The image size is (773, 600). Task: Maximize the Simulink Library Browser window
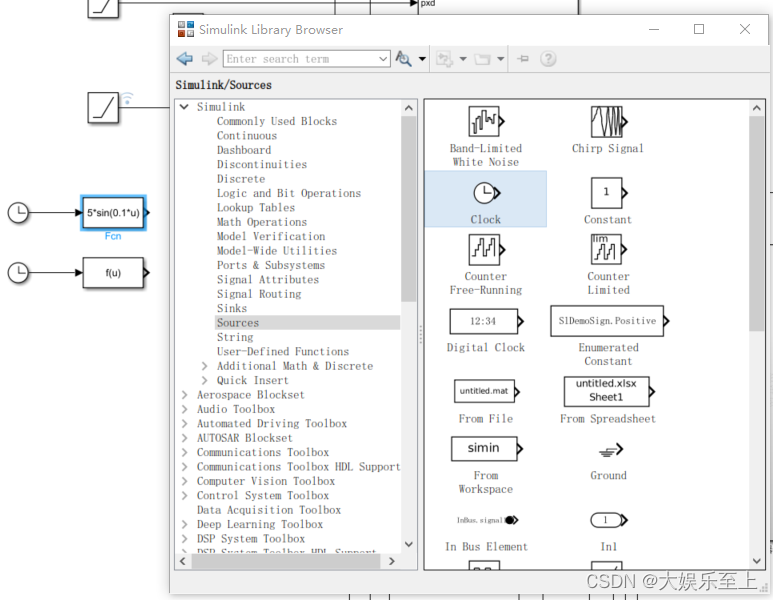(x=699, y=29)
